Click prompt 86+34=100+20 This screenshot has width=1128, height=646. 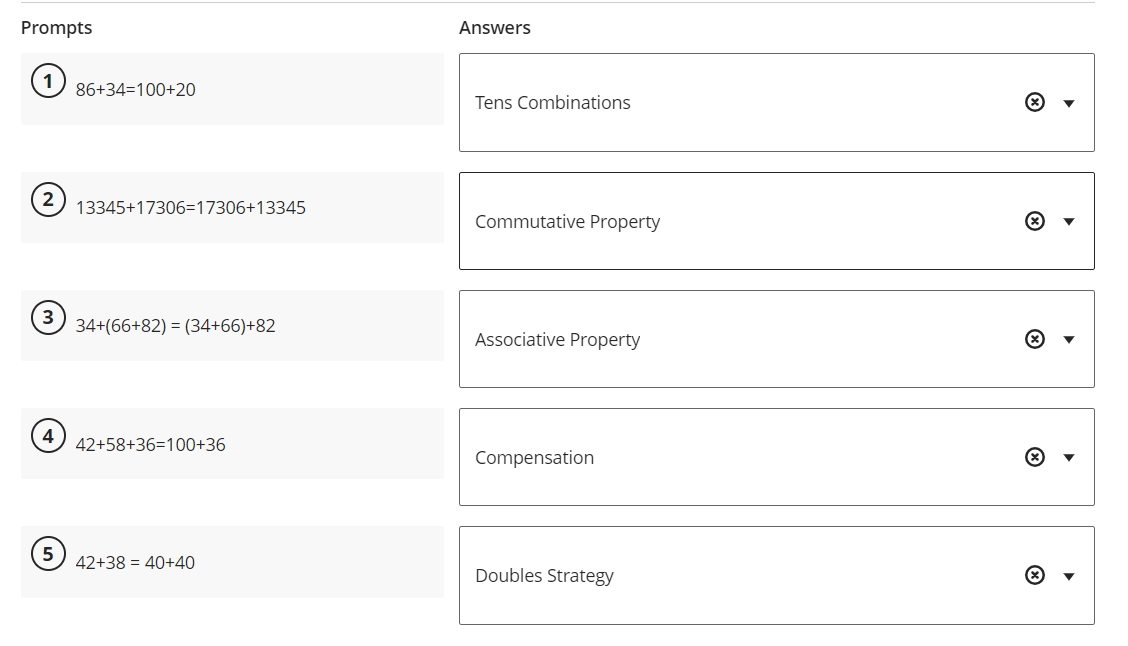coord(135,90)
